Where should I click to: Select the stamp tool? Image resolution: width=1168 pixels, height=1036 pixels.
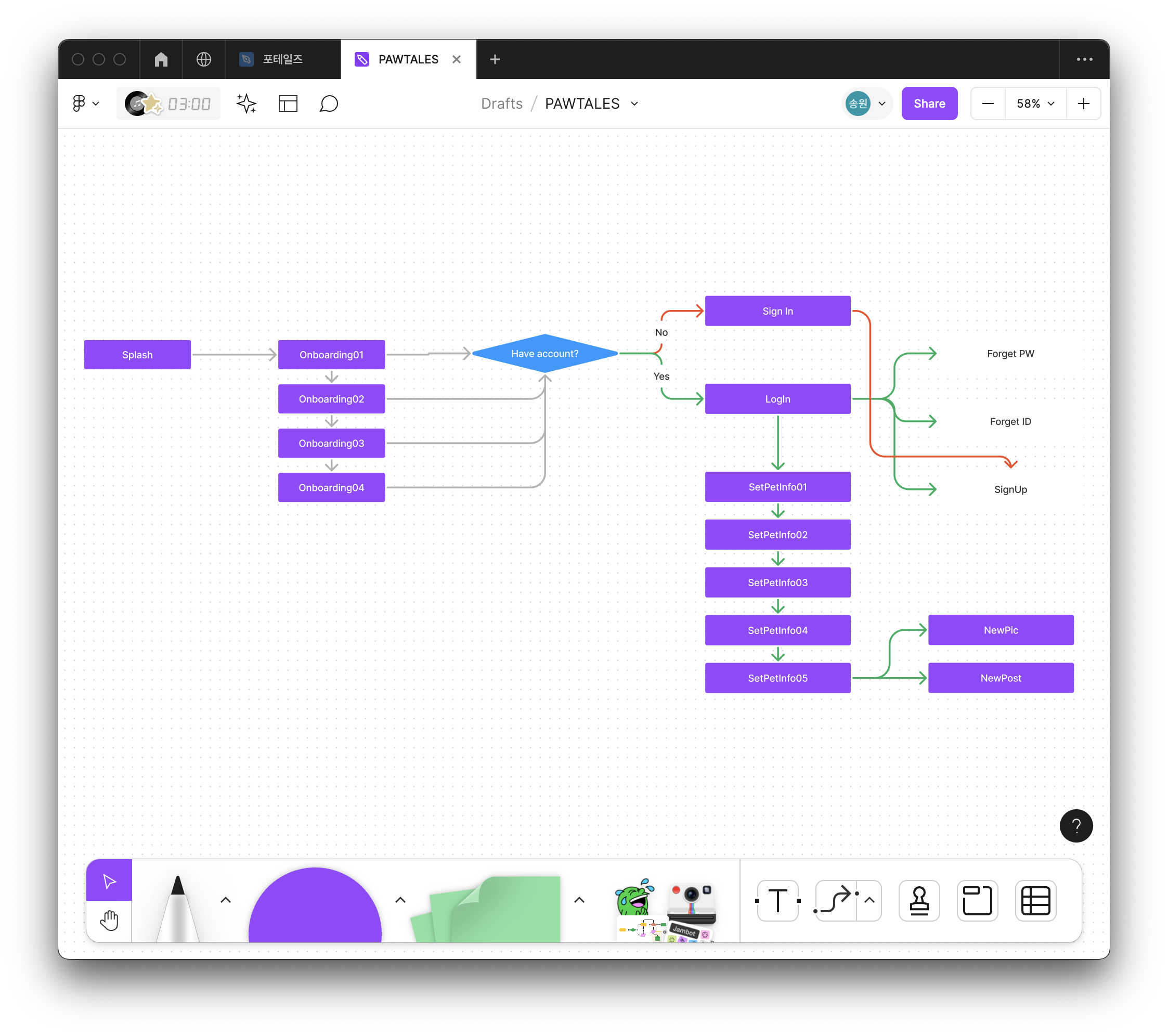[919, 901]
